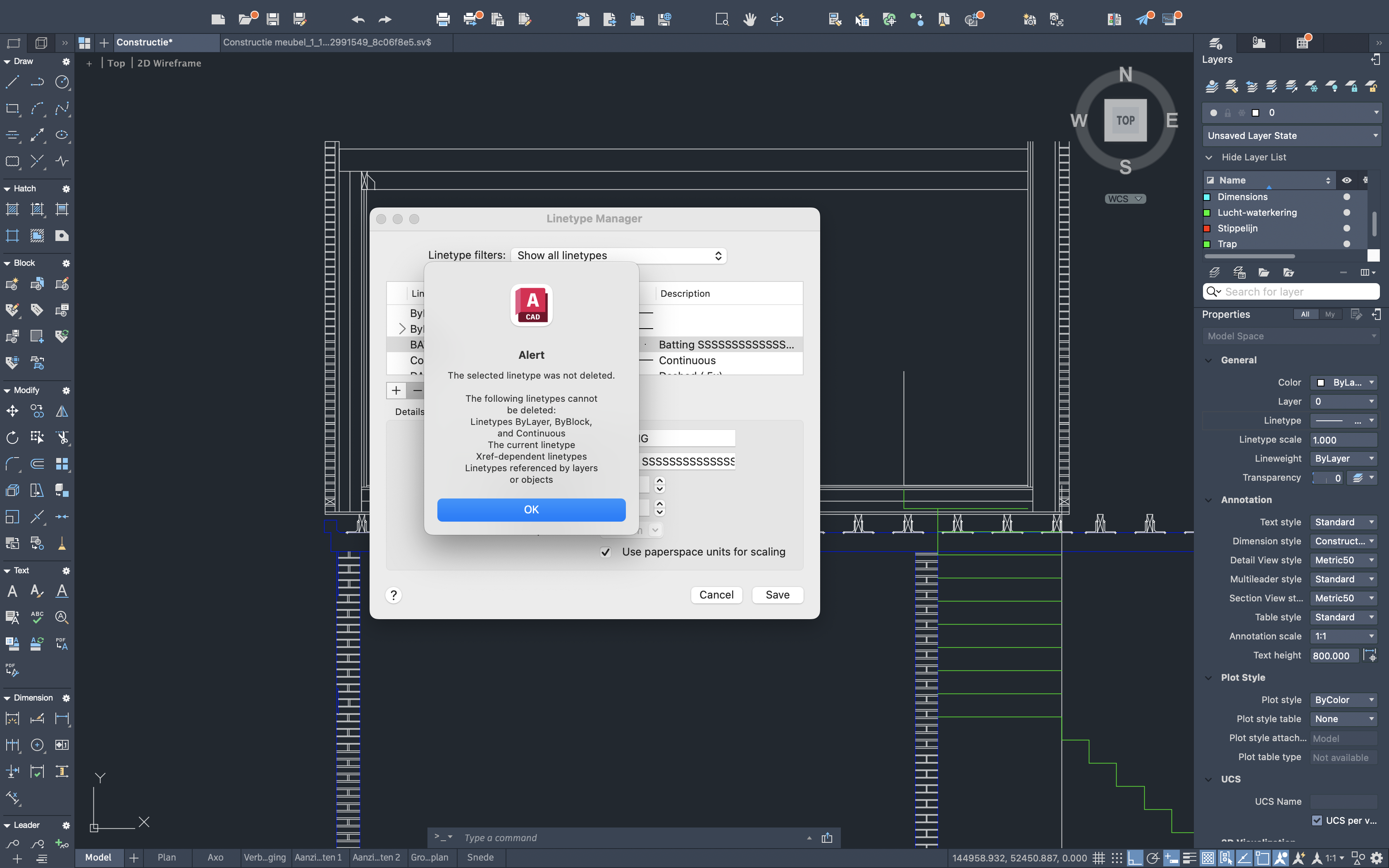Click Cancel in the Linetype Manager
This screenshot has width=1389, height=868.
pos(716,595)
